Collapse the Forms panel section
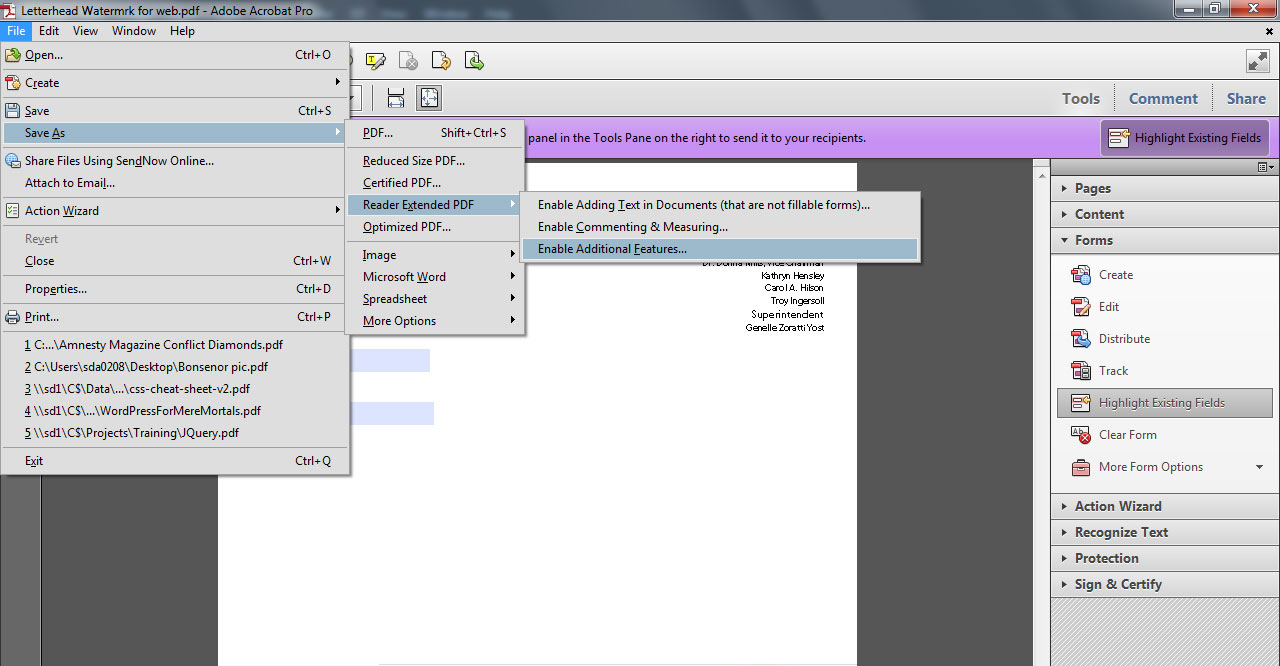 1164,240
